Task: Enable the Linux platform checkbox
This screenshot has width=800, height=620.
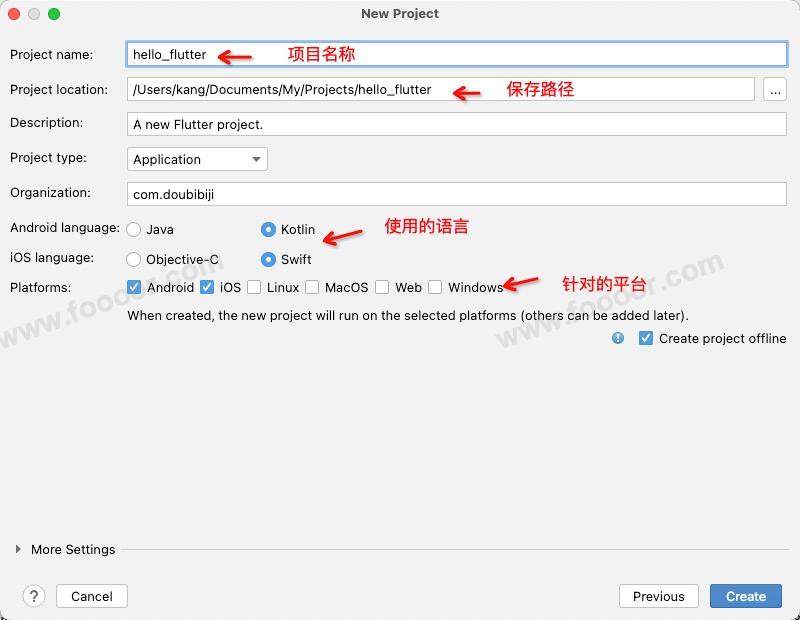Action: (254, 287)
